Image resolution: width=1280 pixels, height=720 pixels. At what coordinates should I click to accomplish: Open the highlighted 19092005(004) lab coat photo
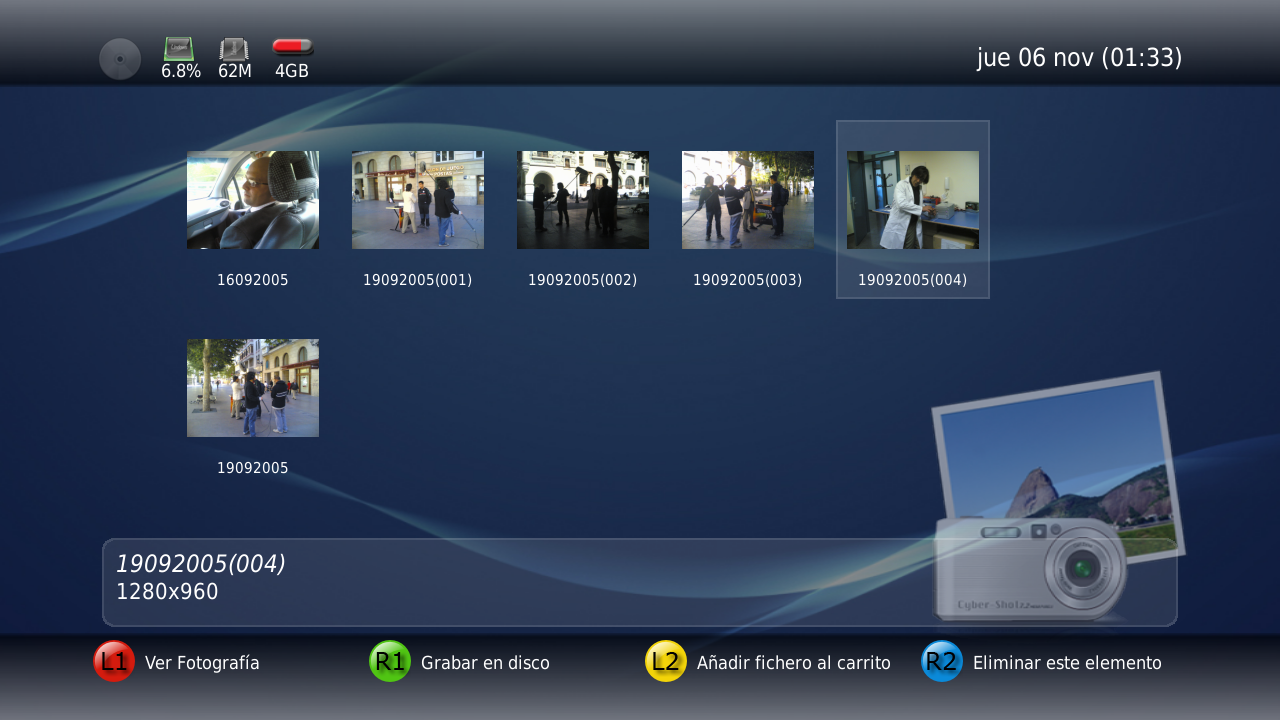pos(913,200)
